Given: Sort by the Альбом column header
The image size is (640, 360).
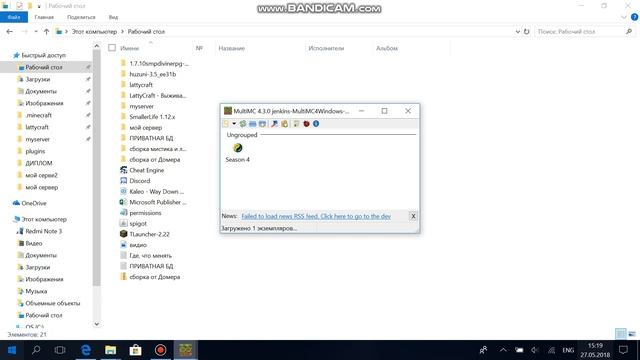Looking at the screenshot, I should pyautogui.click(x=387, y=48).
